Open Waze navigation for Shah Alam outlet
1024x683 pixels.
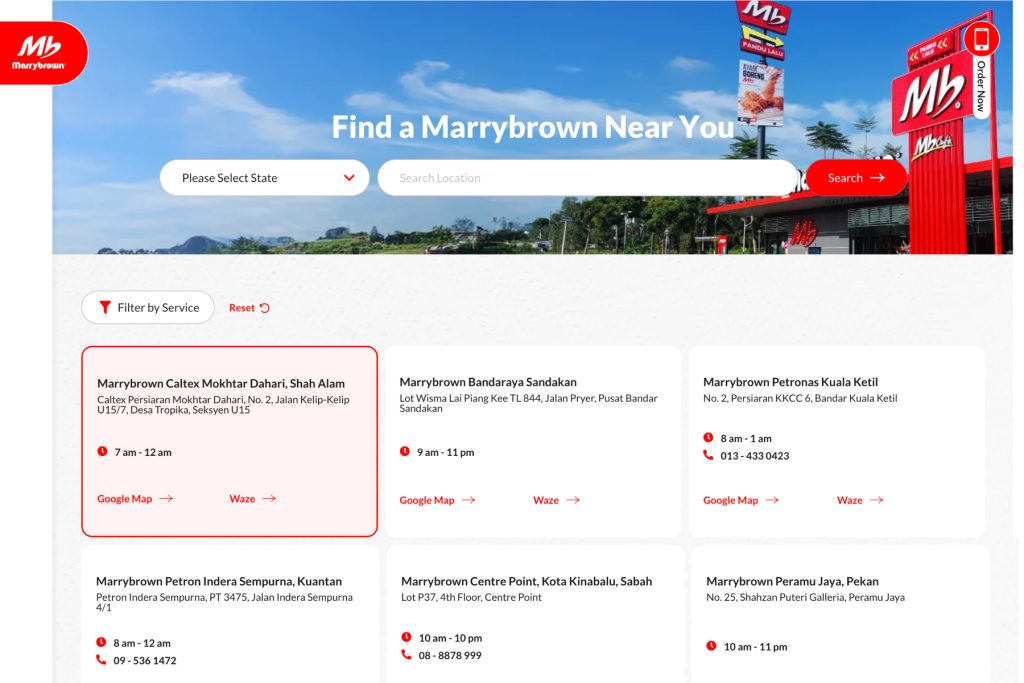(x=240, y=498)
